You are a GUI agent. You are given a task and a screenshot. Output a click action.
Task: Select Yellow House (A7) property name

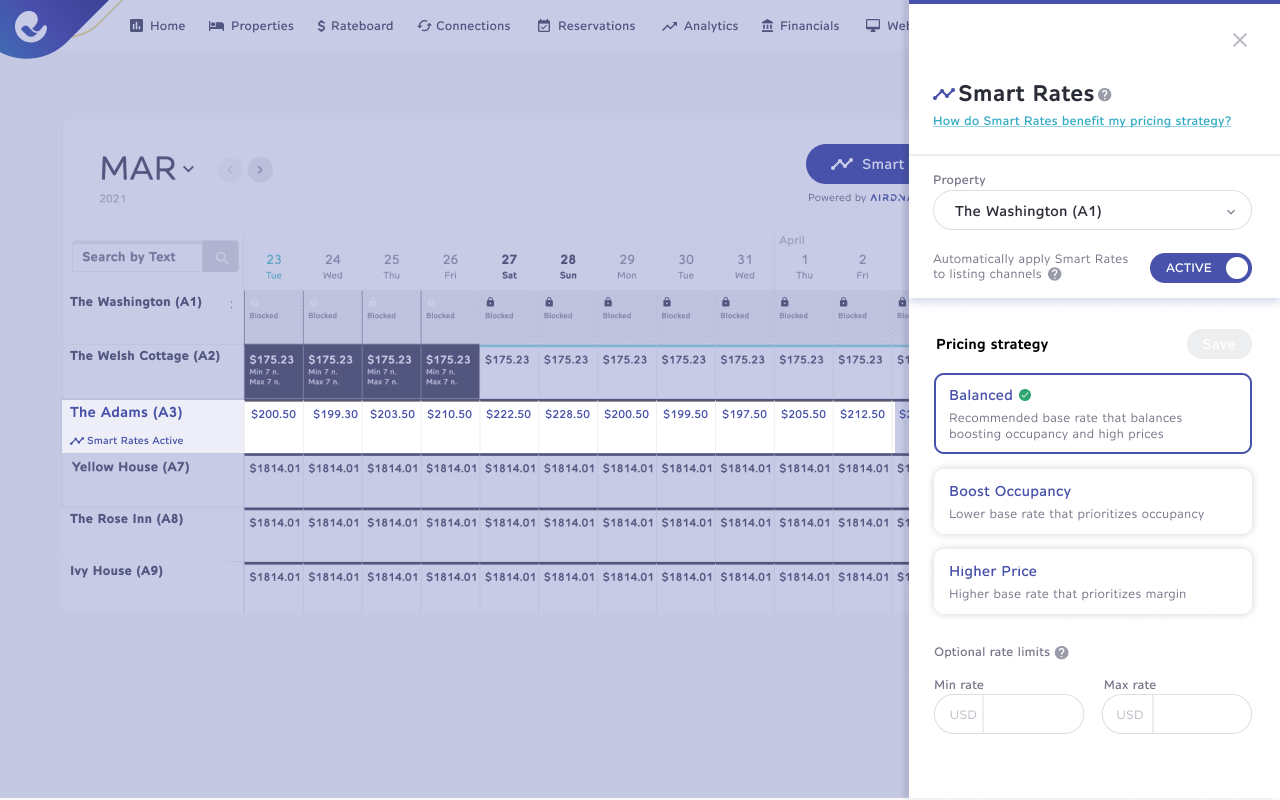[x=130, y=467]
